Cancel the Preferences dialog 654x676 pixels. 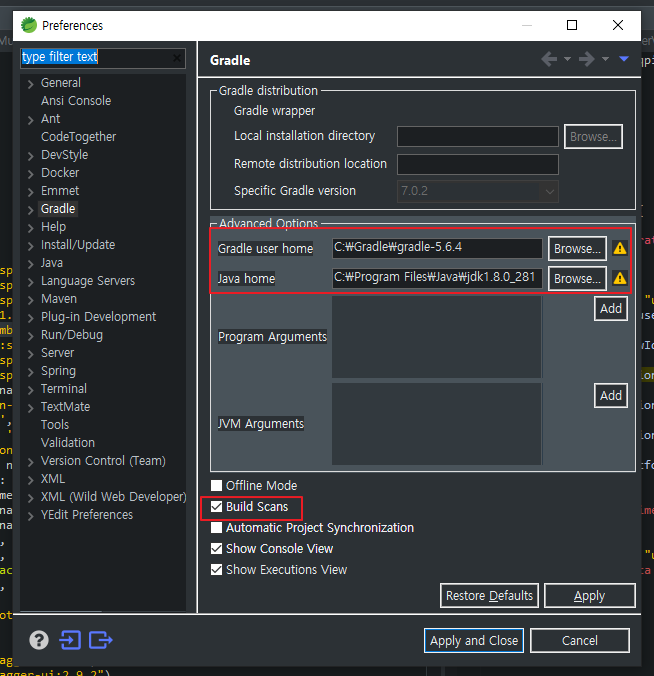click(579, 641)
